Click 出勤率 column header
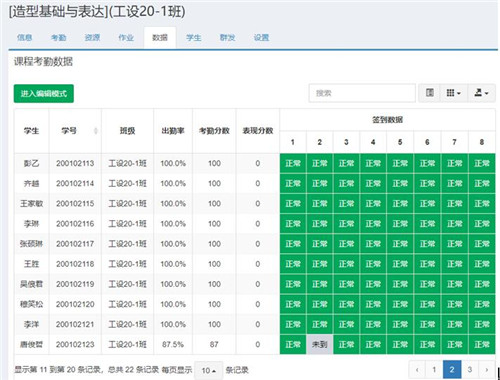Screen dimensions: 500x380 (x=173, y=131)
